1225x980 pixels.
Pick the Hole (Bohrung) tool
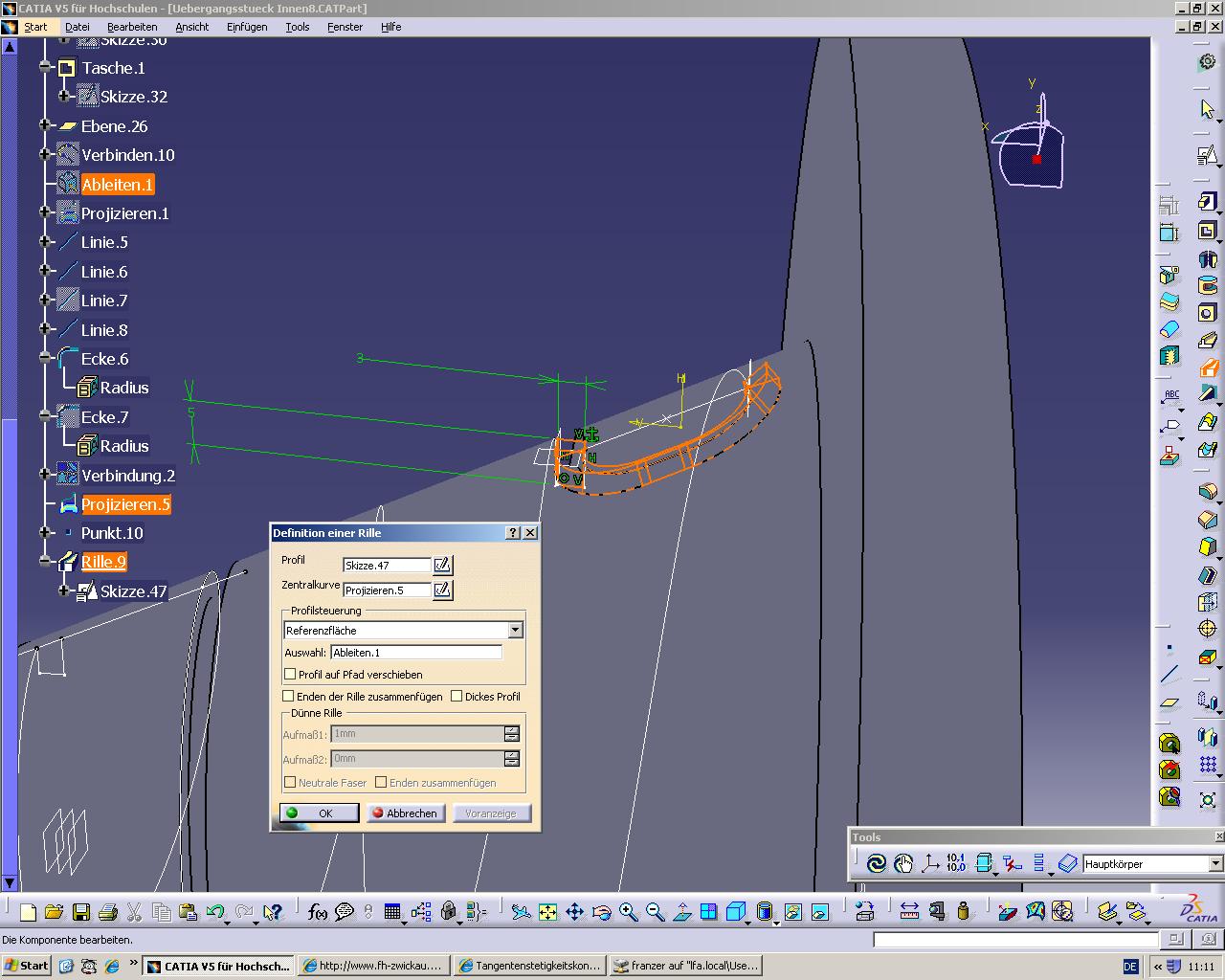(1208, 313)
